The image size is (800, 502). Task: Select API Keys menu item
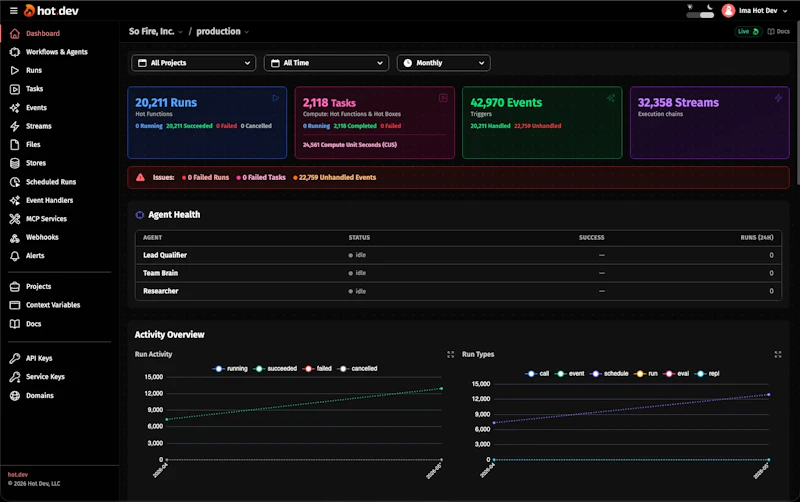(39, 358)
